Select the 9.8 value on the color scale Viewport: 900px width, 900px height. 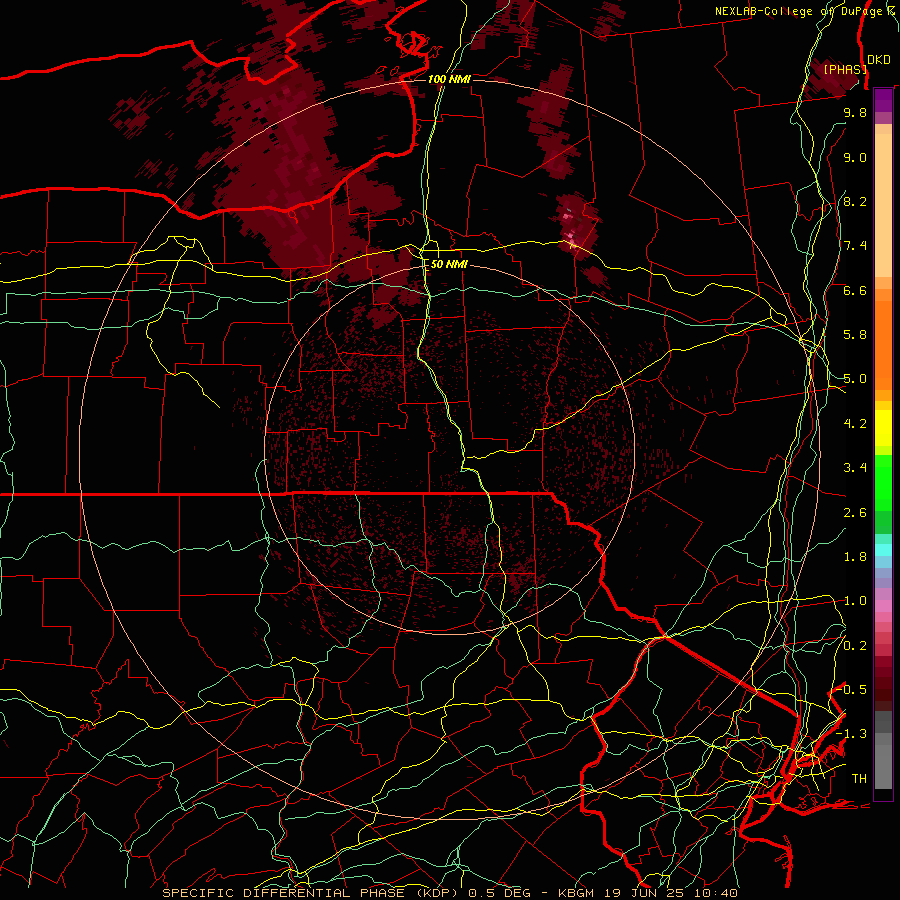click(x=855, y=112)
